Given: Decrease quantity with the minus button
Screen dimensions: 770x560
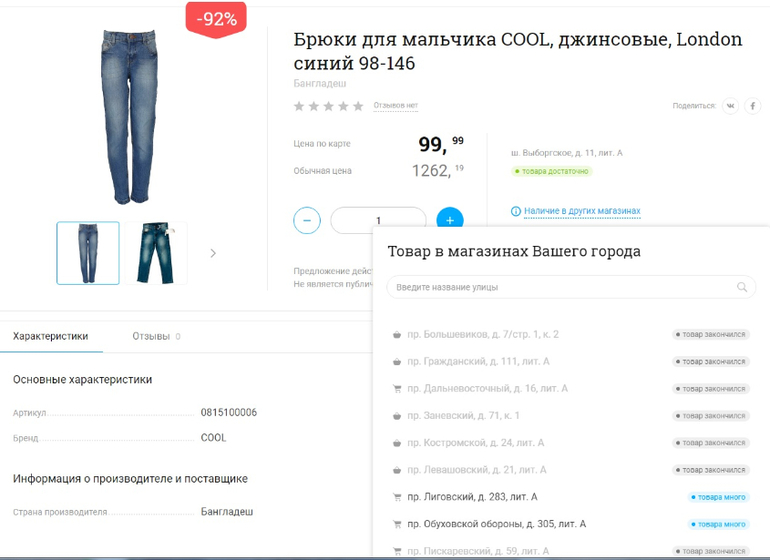Looking at the screenshot, I should click(x=307, y=220).
